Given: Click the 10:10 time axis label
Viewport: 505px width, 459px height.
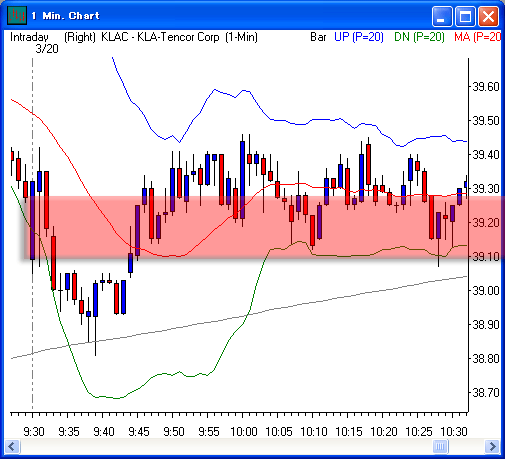Looking at the screenshot, I should coord(314,432).
